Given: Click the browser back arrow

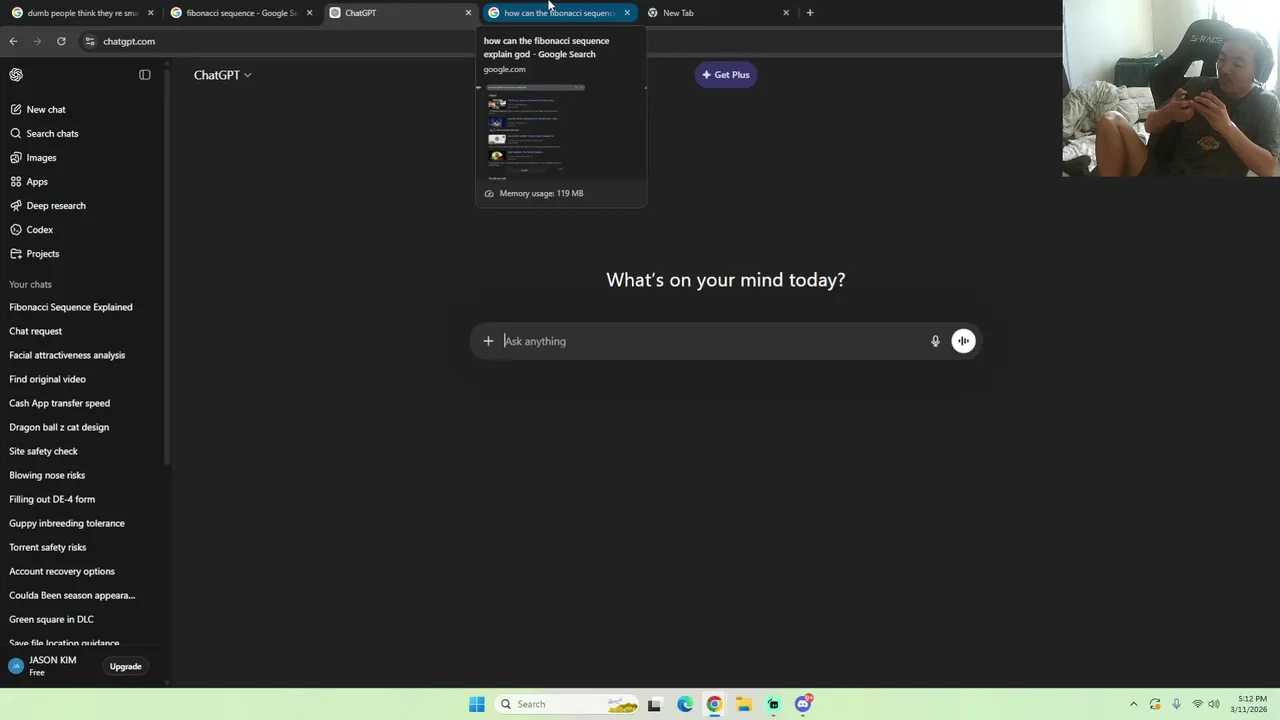Looking at the screenshot, I should [x=13, y=41].
